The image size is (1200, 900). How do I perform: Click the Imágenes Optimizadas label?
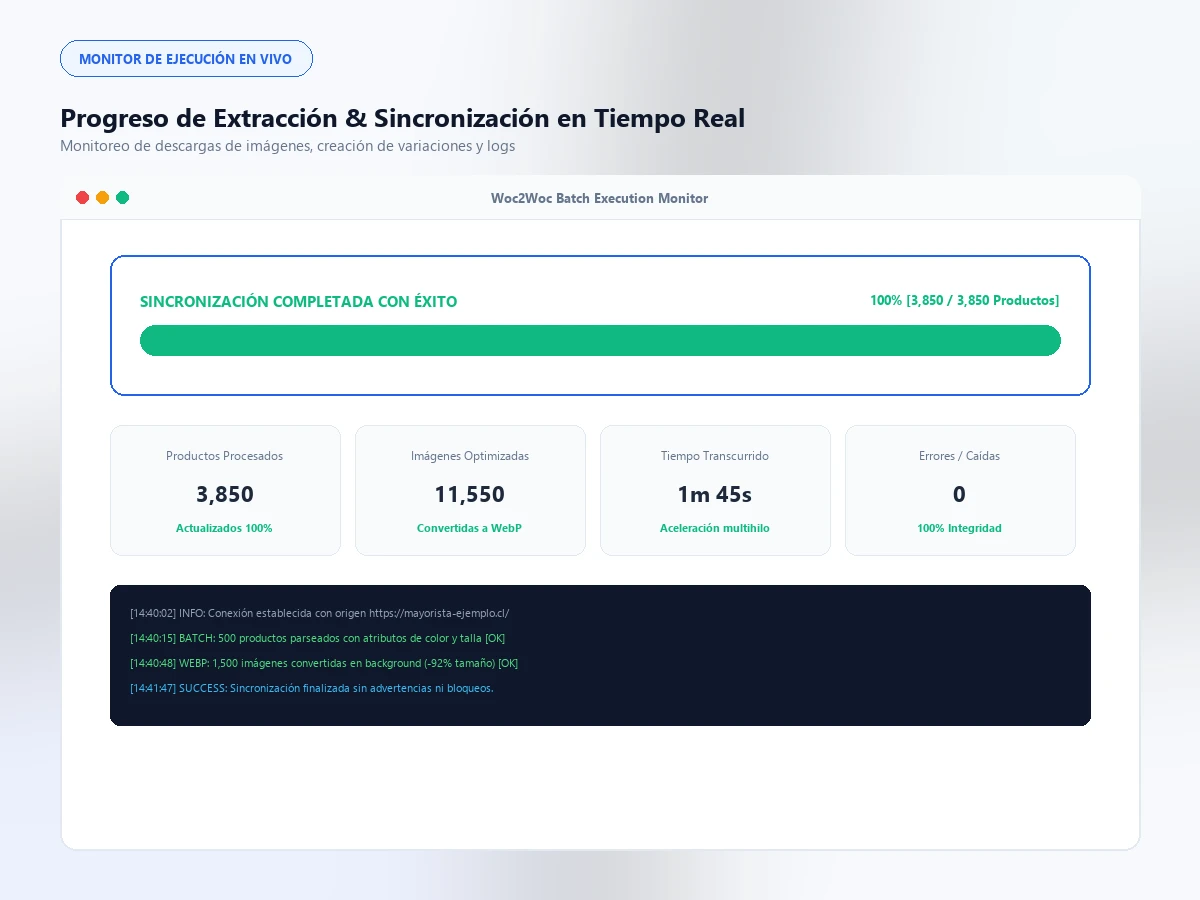[x=470, y=456]
